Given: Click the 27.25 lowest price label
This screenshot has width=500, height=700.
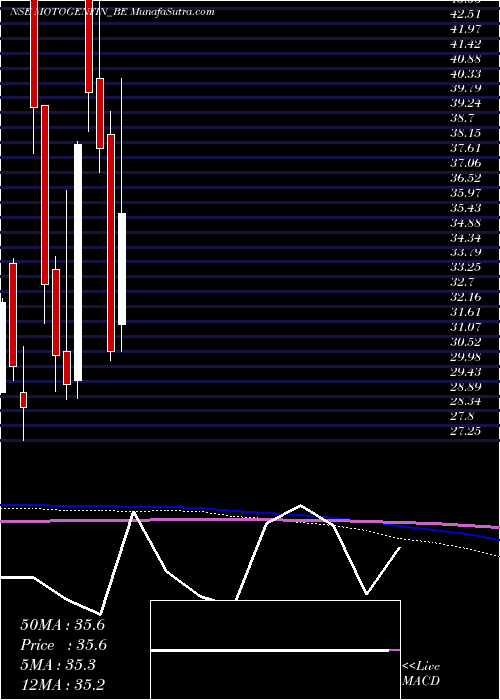Looking at the screenshot, I should 466,431.
